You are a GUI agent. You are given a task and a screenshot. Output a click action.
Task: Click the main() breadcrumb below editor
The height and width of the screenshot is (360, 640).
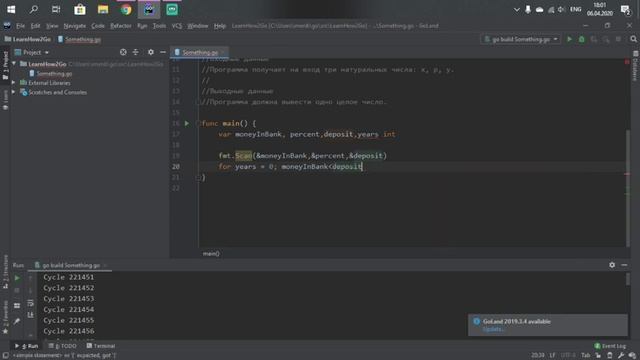pyautogui.click(x=211, y=253)
